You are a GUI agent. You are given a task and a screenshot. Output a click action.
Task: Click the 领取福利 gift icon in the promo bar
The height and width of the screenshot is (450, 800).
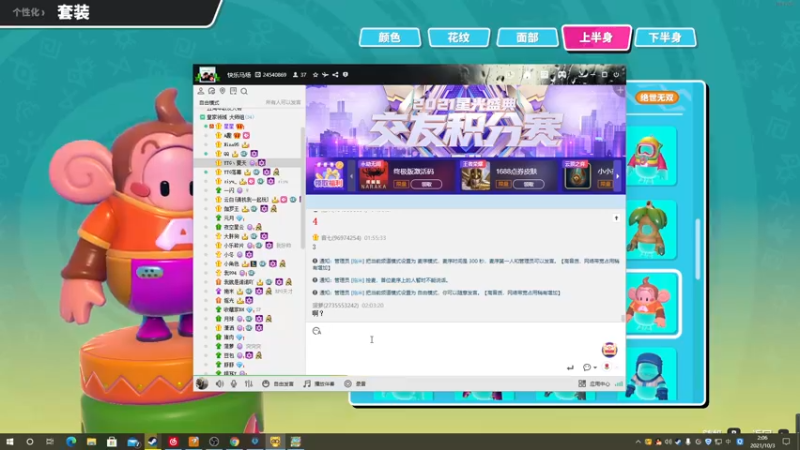[329, 175]
